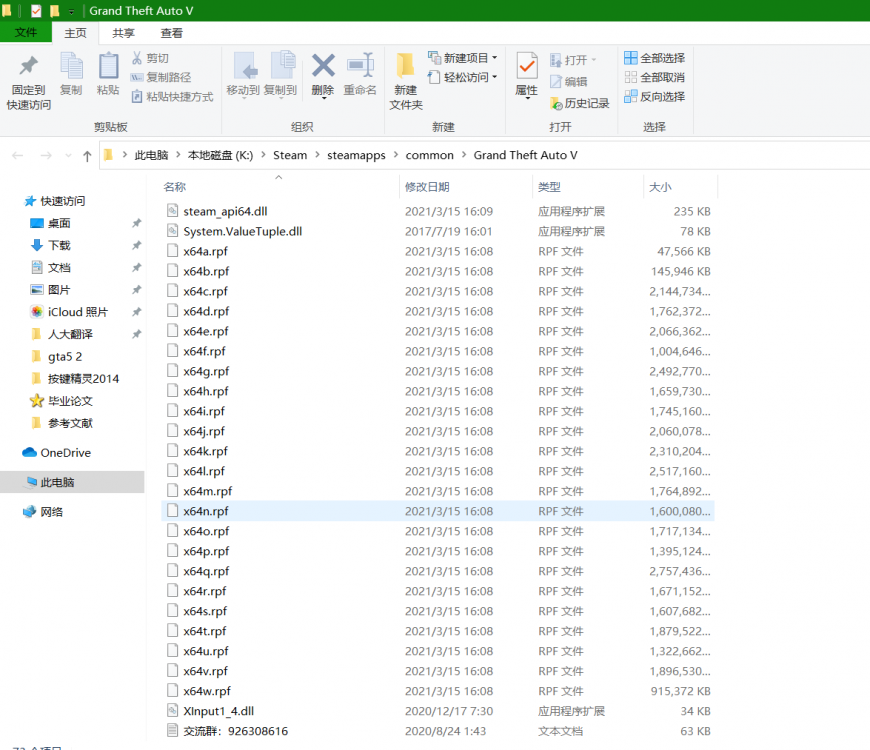Click Select all (全部选择)
Screen dimensions: 870x750
[x=655, y=57]
